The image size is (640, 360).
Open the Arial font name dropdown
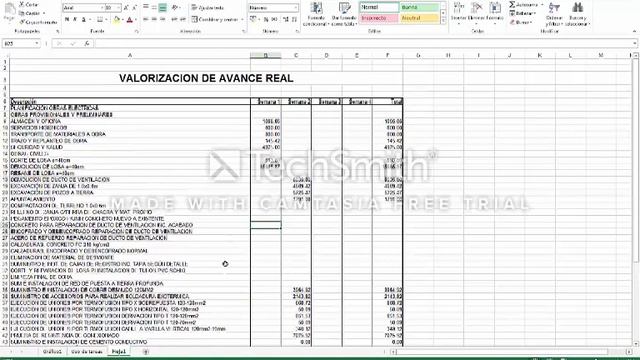(x=102, y=8)
